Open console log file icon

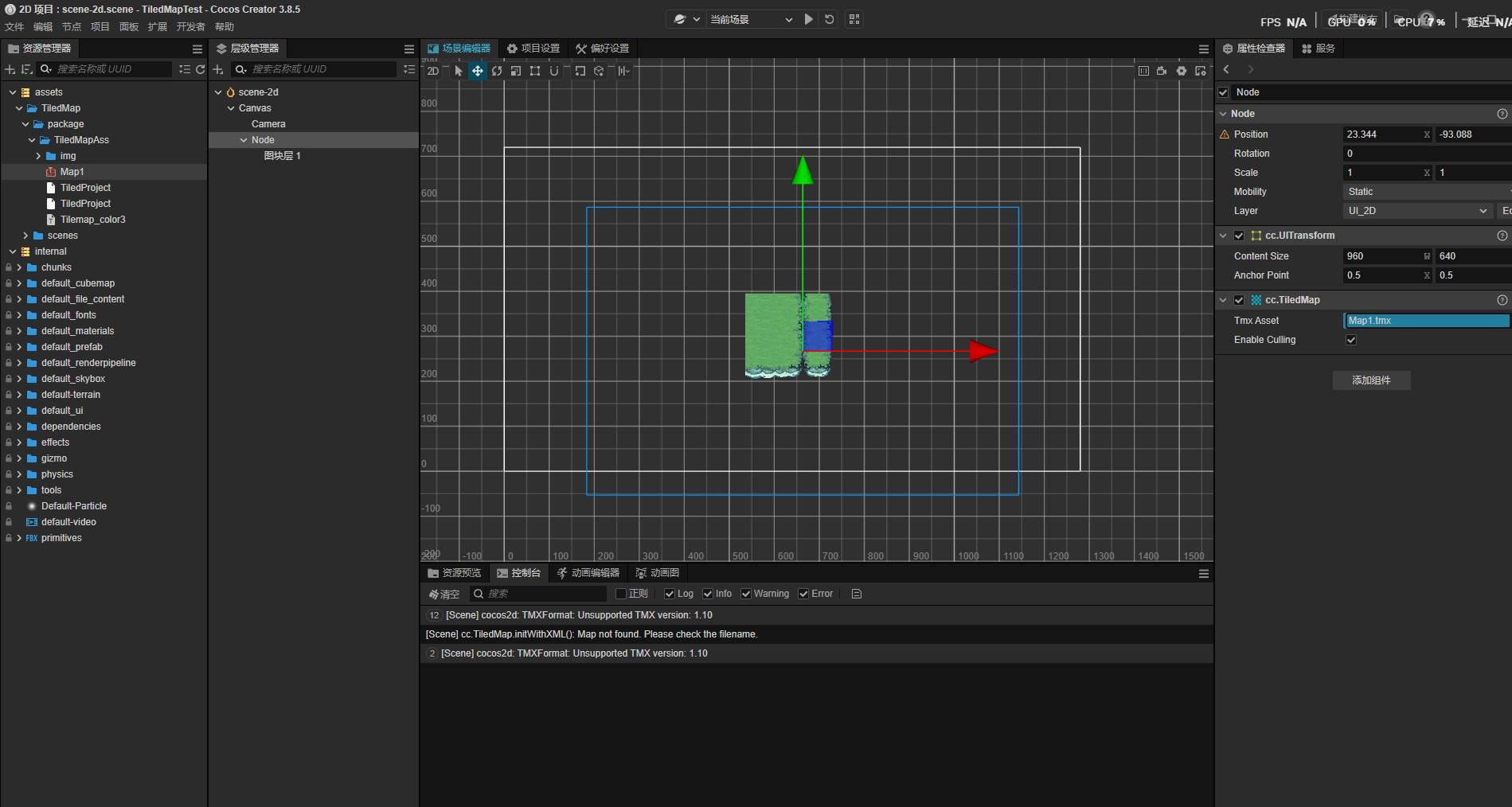(x=857, y=594)
